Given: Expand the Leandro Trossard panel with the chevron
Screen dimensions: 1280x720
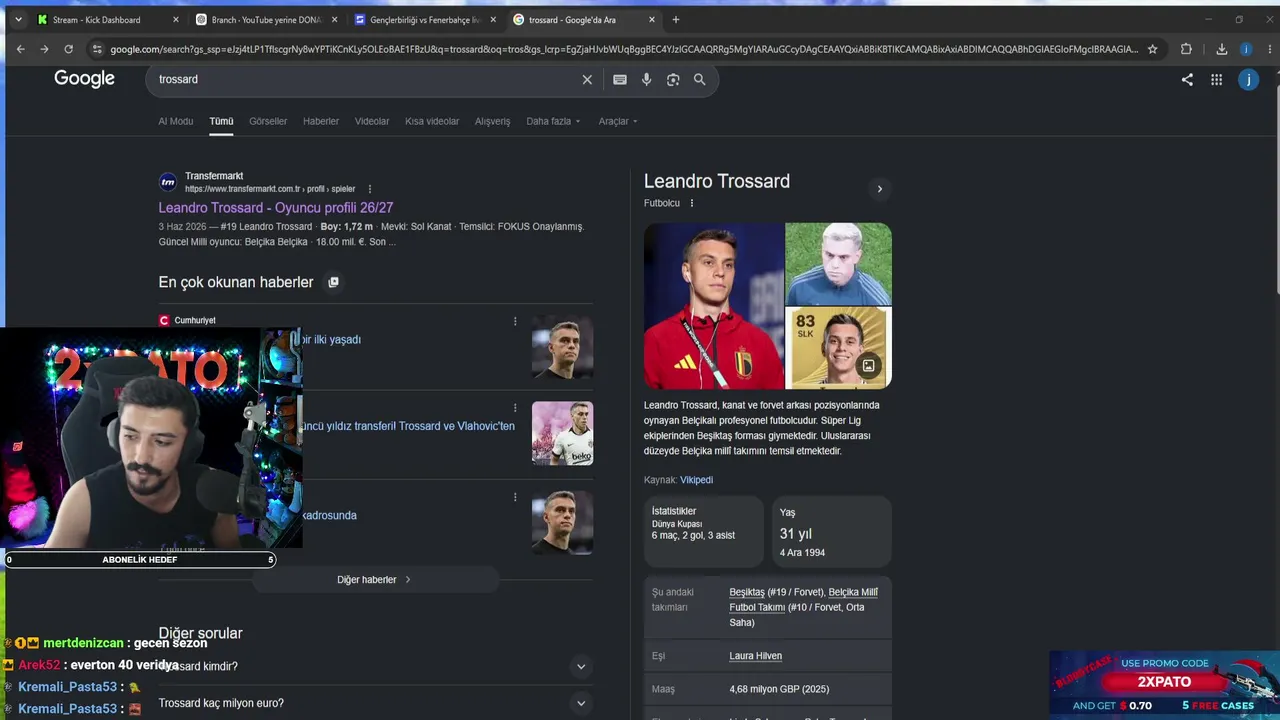Looking at the screenshot, I should [880, 189].
